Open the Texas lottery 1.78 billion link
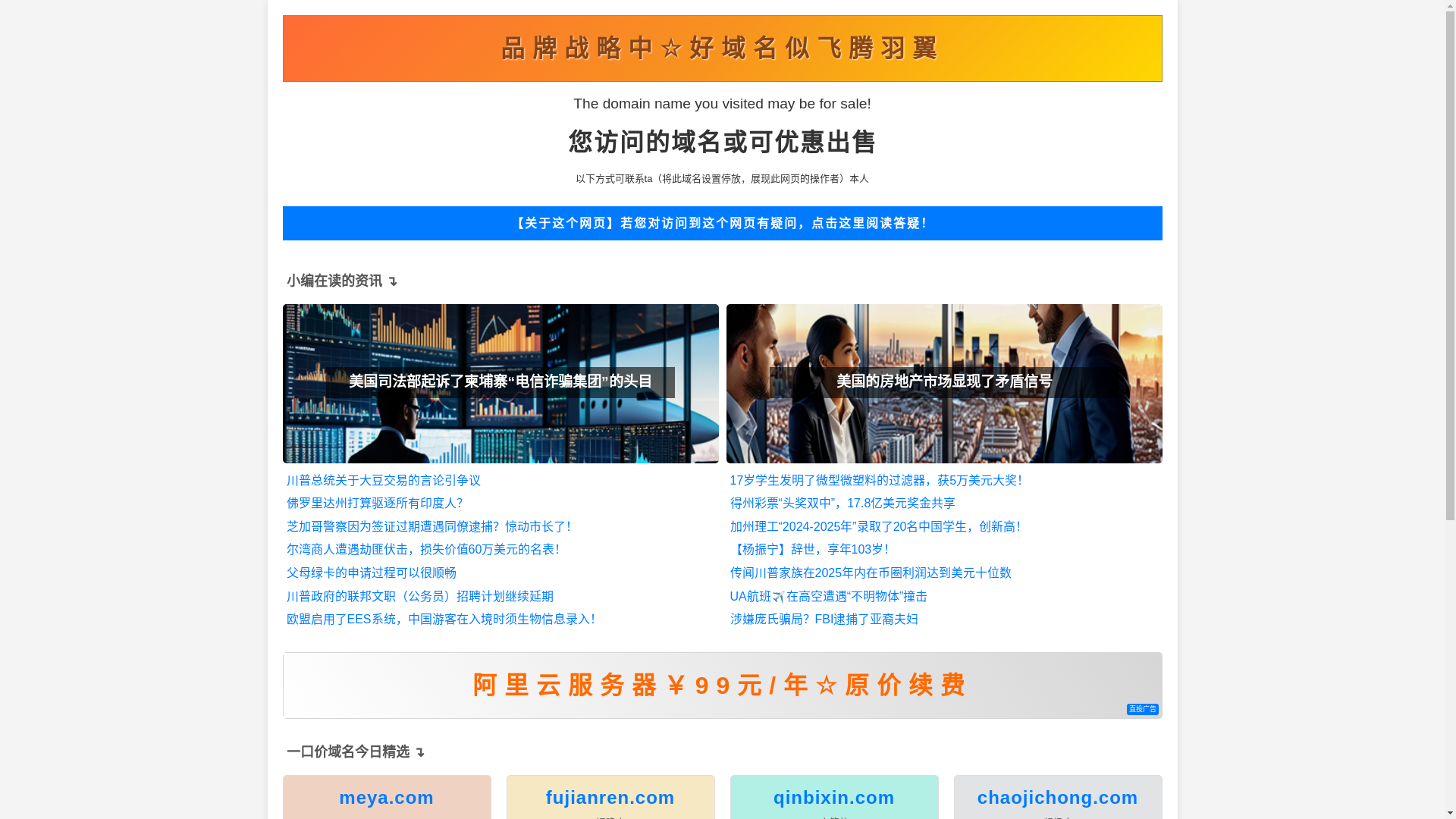Image resolution: width=1456 pixels, height=819 pixels. coord(842,503)
